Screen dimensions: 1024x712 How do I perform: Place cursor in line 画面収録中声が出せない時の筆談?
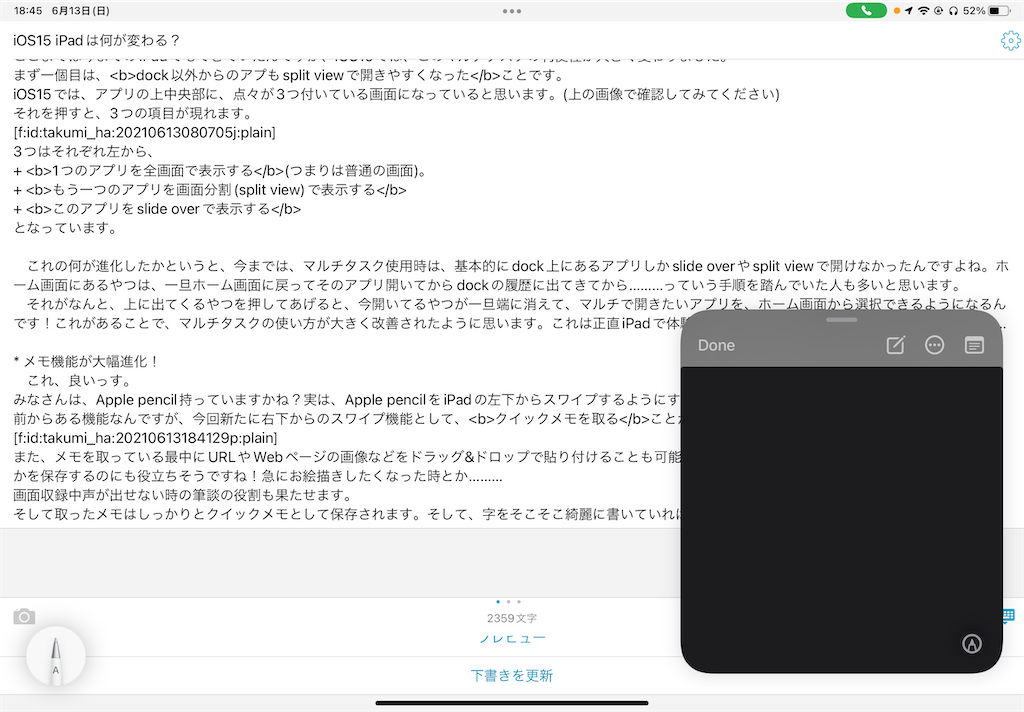pos(183,494)
